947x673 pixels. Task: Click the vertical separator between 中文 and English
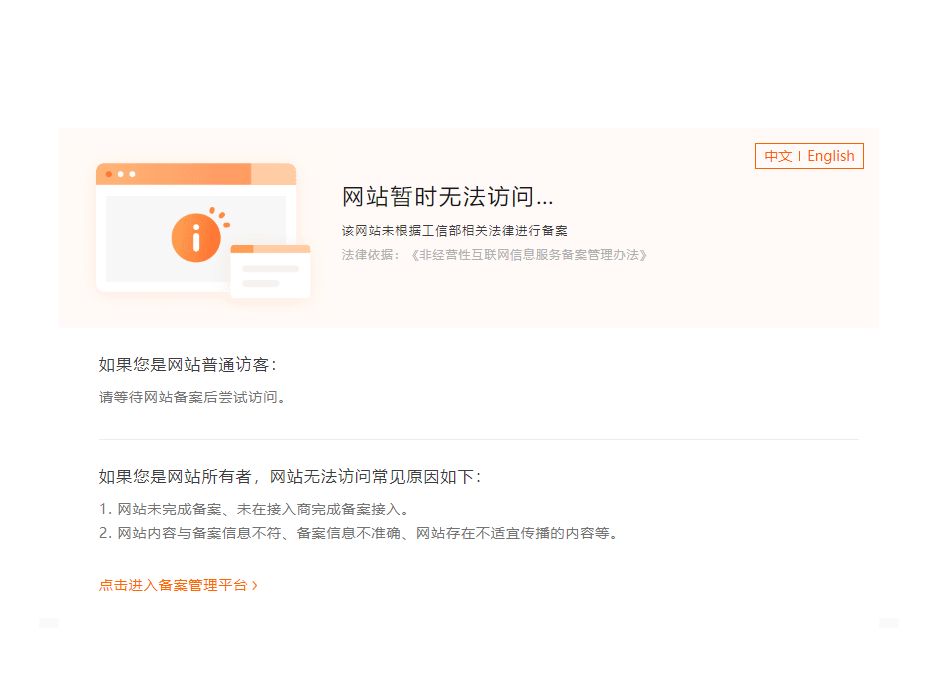(x=799, y=156)
